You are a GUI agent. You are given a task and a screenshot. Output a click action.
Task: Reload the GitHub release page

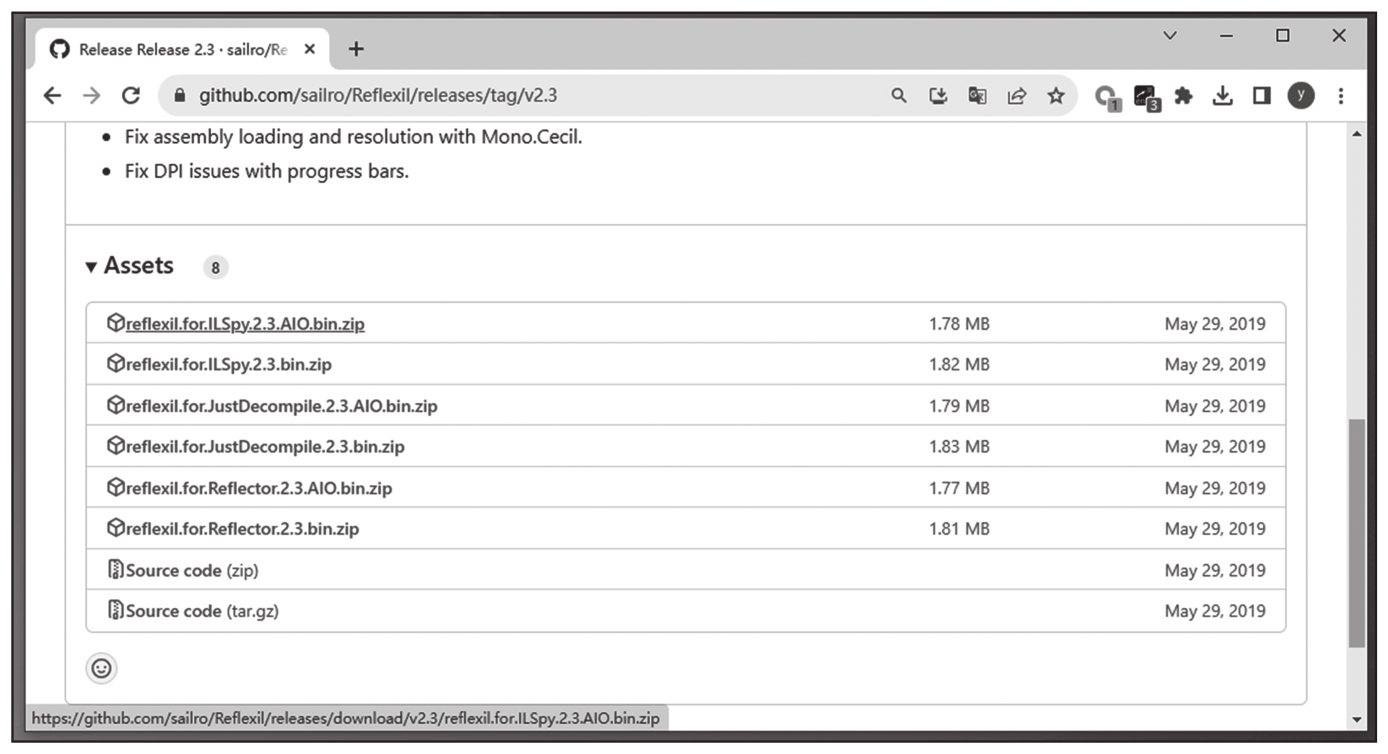130,95
